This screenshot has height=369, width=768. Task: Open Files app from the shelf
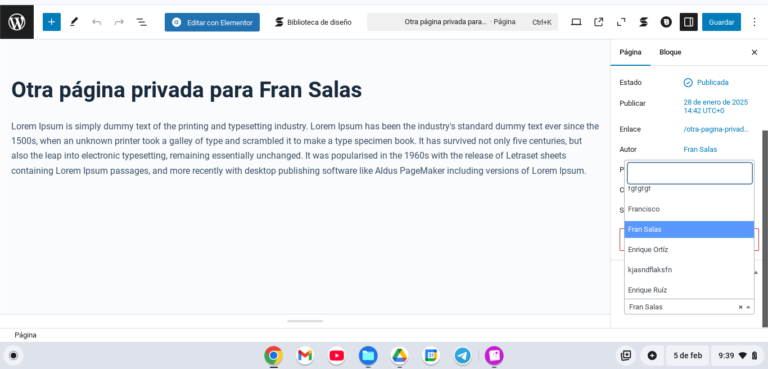coord(368,356)
